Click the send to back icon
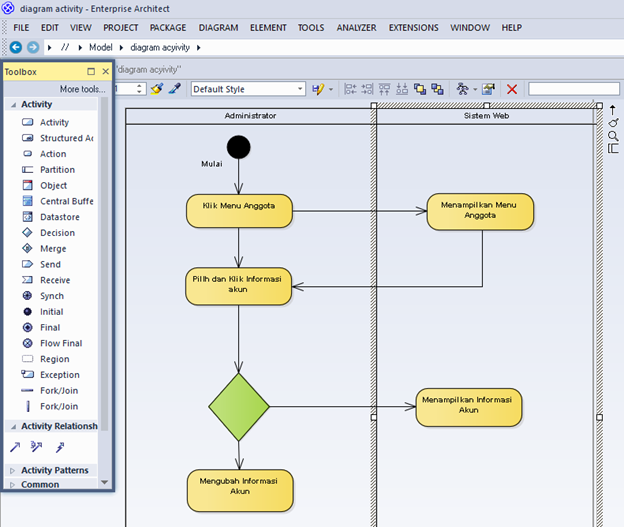 click(438, 89)
